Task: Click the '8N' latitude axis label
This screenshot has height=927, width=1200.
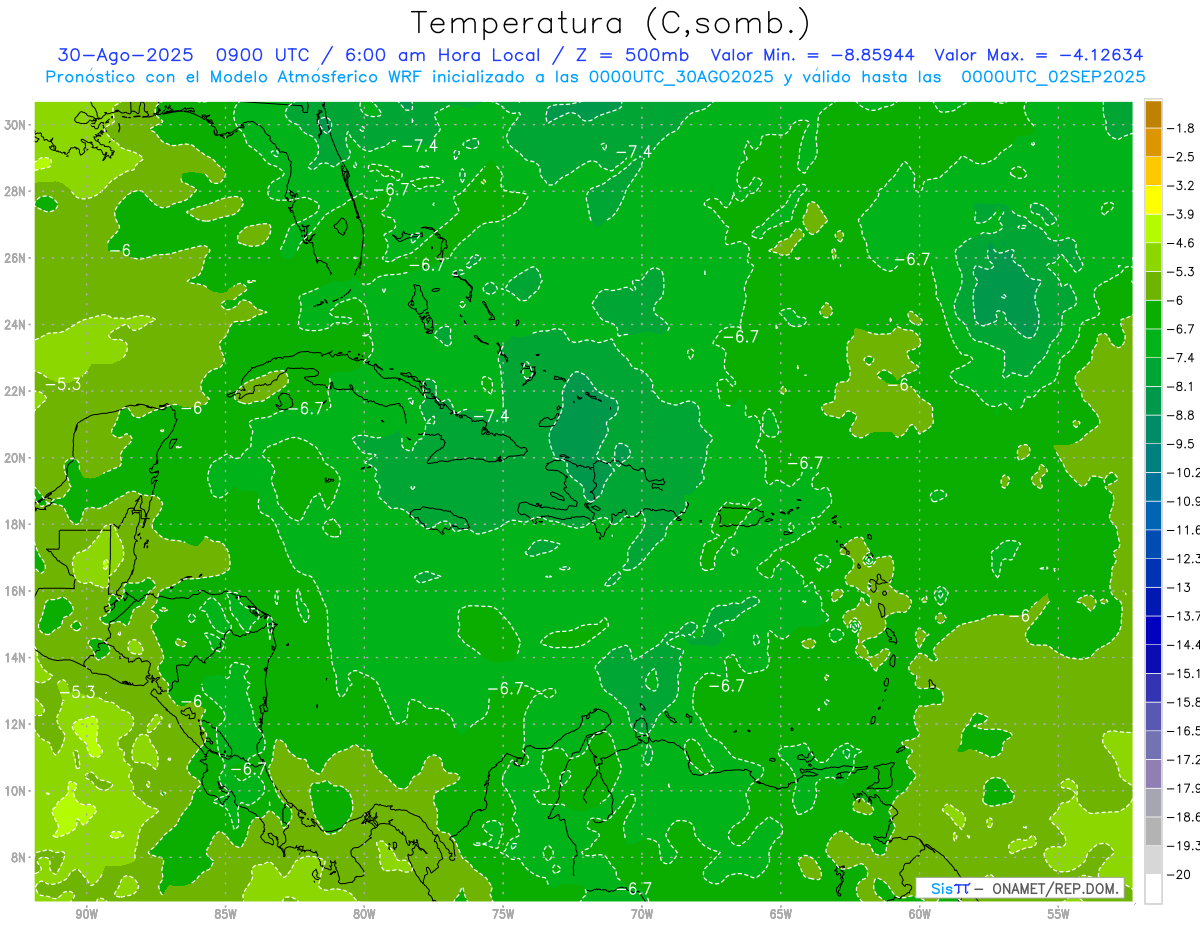Action: click(20, 857)
